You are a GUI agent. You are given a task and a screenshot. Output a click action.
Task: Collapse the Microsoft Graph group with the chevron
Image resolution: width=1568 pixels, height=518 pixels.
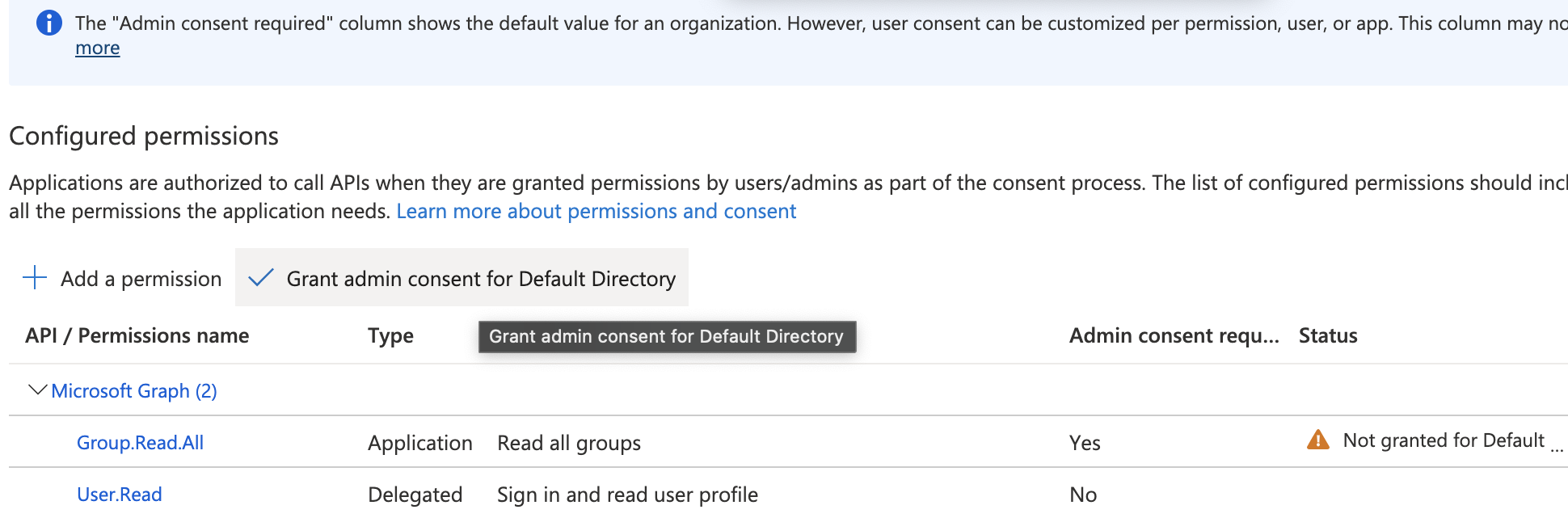pyautogui.click(x=37, y=390)
